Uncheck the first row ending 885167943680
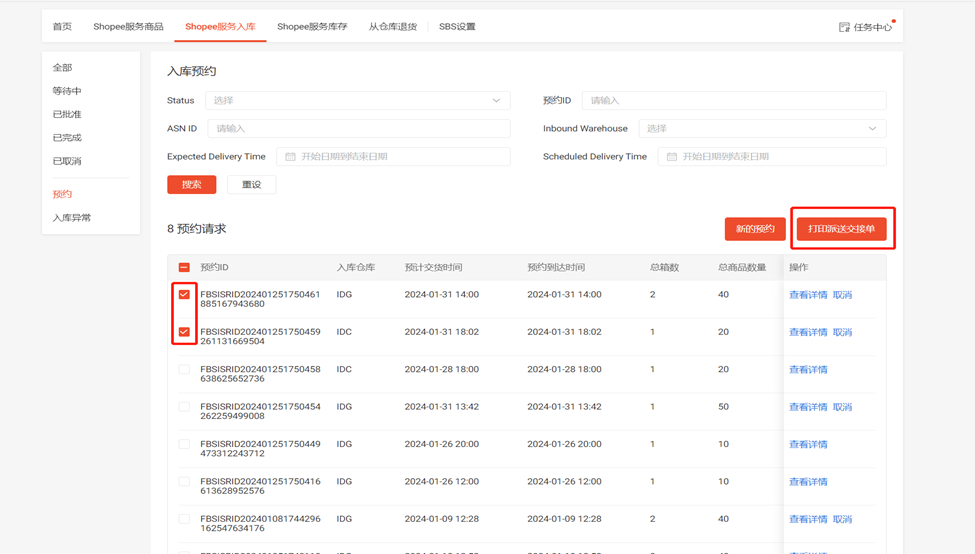975x554 pixels. pyautogui.click(x=184, y=295)
